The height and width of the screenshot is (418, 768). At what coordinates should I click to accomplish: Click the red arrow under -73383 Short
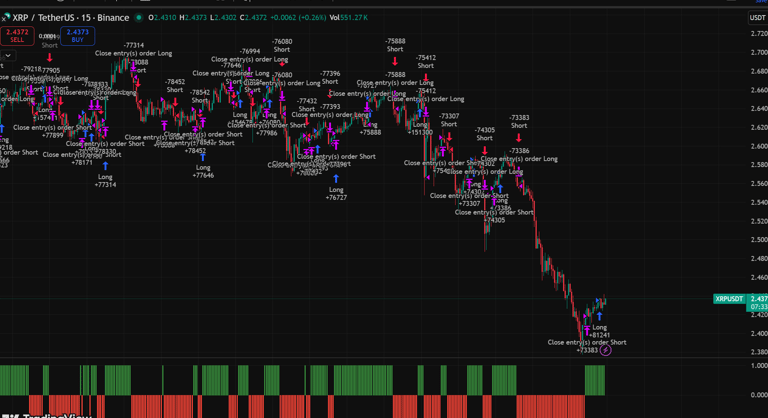point(519,138)
